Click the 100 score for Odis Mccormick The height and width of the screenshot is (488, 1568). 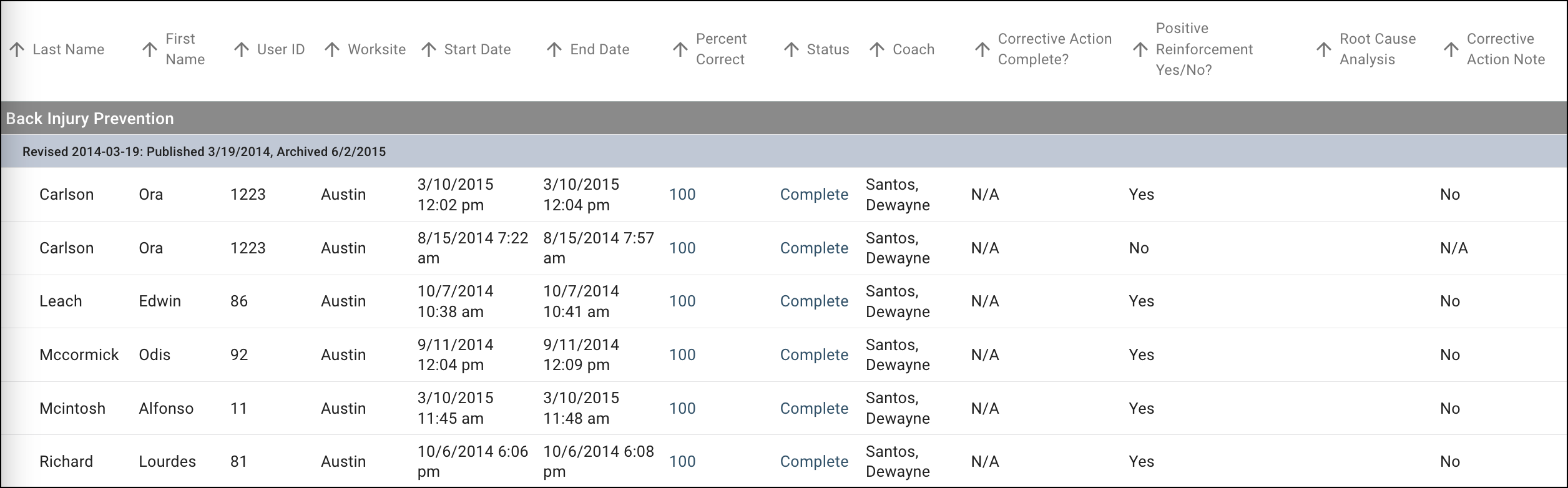(x=682, y=355)
